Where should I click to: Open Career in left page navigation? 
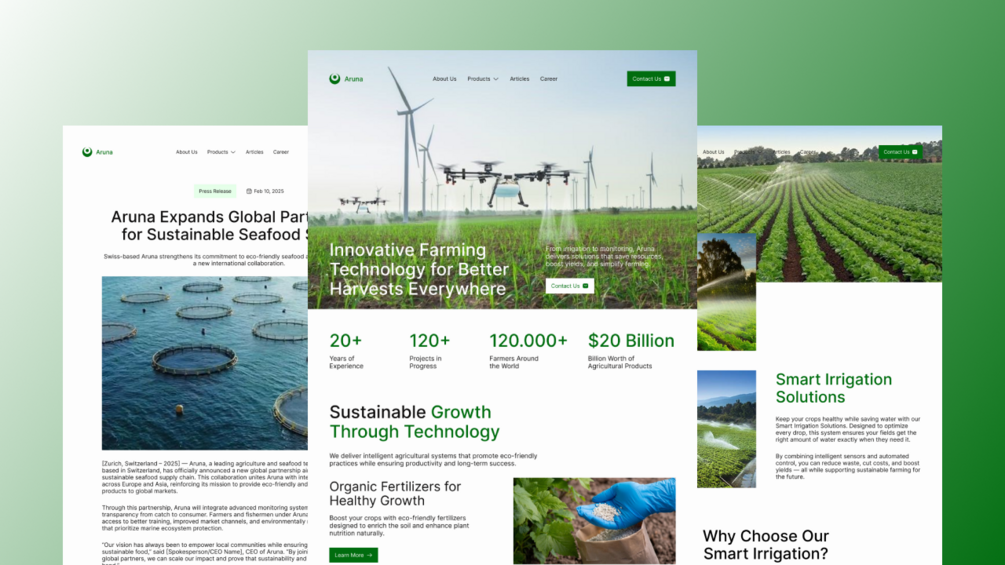coord(281,152)
